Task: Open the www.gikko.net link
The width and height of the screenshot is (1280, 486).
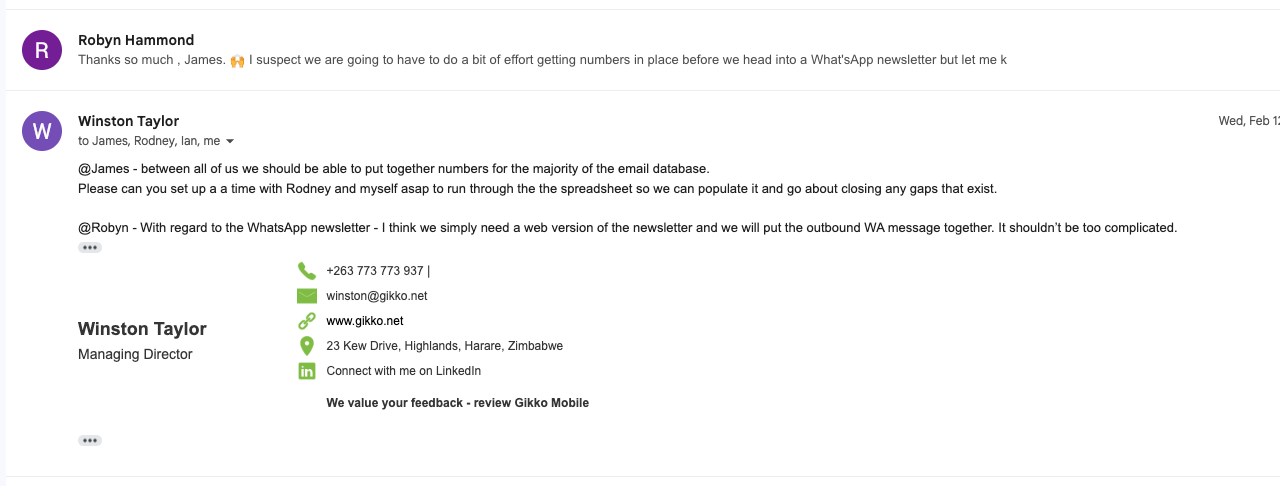Action: 365,321
